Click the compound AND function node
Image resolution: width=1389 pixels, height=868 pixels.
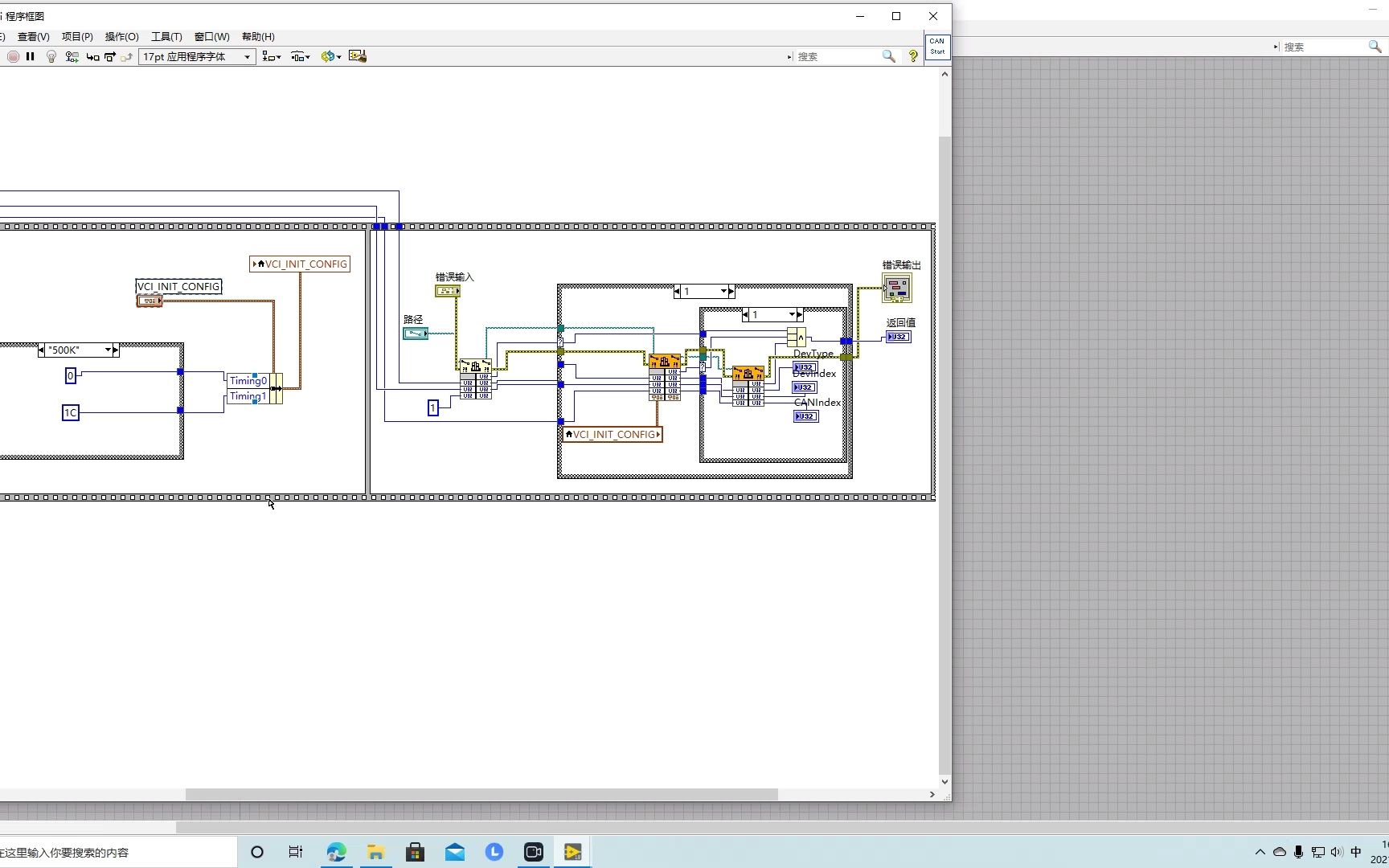pyautogui.click(x=797, y=338)
